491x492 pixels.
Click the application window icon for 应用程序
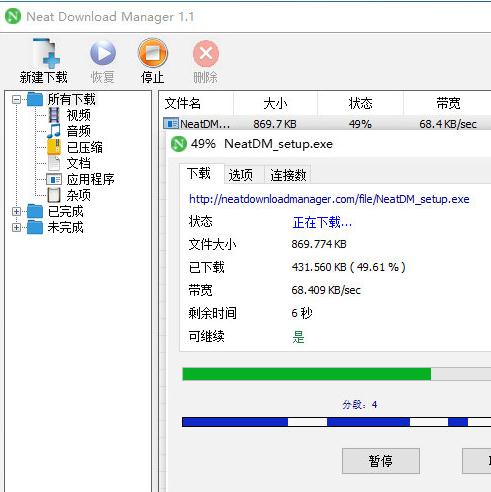54,179
